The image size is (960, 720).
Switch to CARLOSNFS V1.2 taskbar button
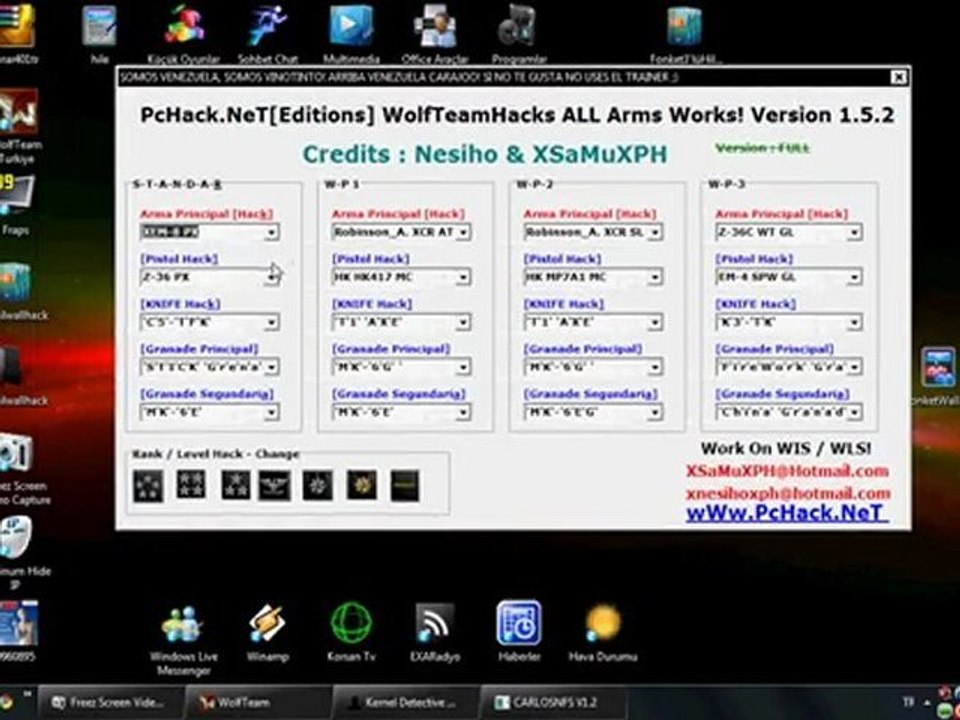[553, 702]
